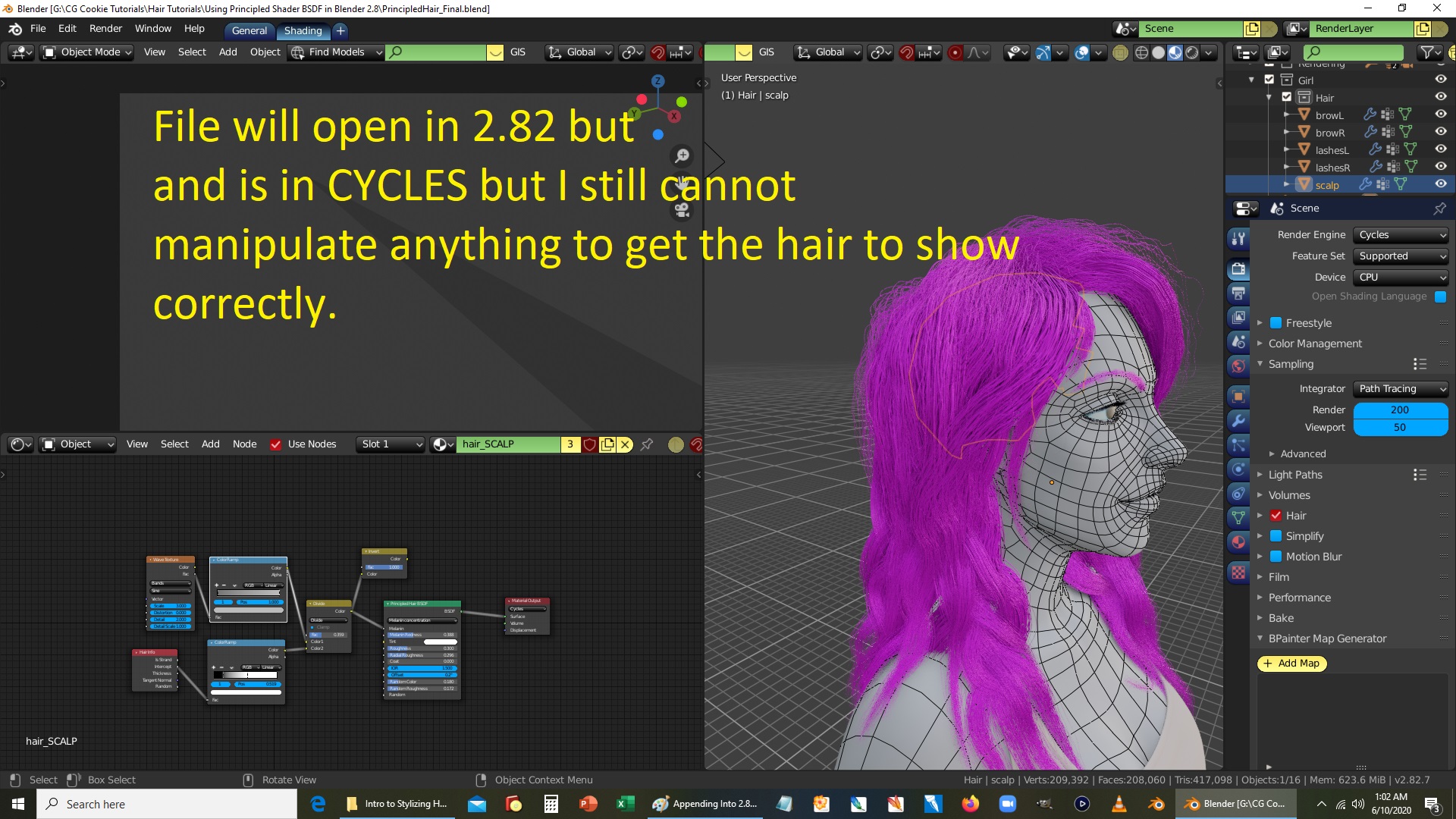This screenshot has height=819, width=1456.
Task: Click the zoom magnifier gizmo in viewport
Action: [x=682, y=155]
